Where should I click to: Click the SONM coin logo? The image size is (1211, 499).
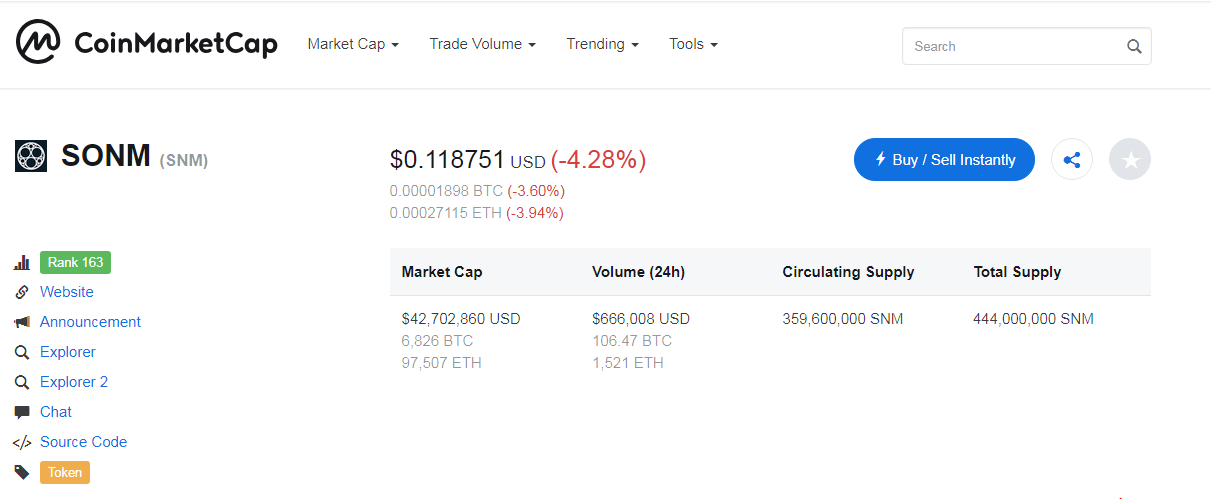click(x=31, y=156)
